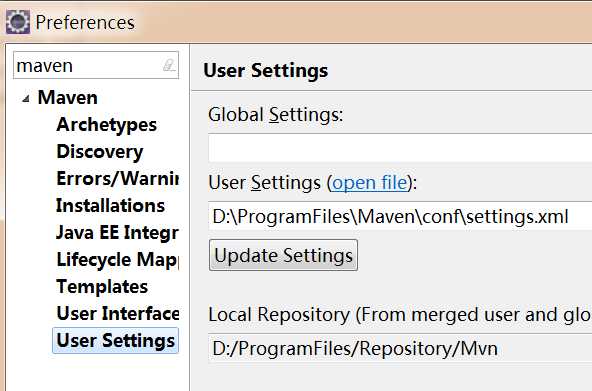Click the Preferences title bar text
The width and height of the screenshot is (592, 391).
(x=85, y=23)
